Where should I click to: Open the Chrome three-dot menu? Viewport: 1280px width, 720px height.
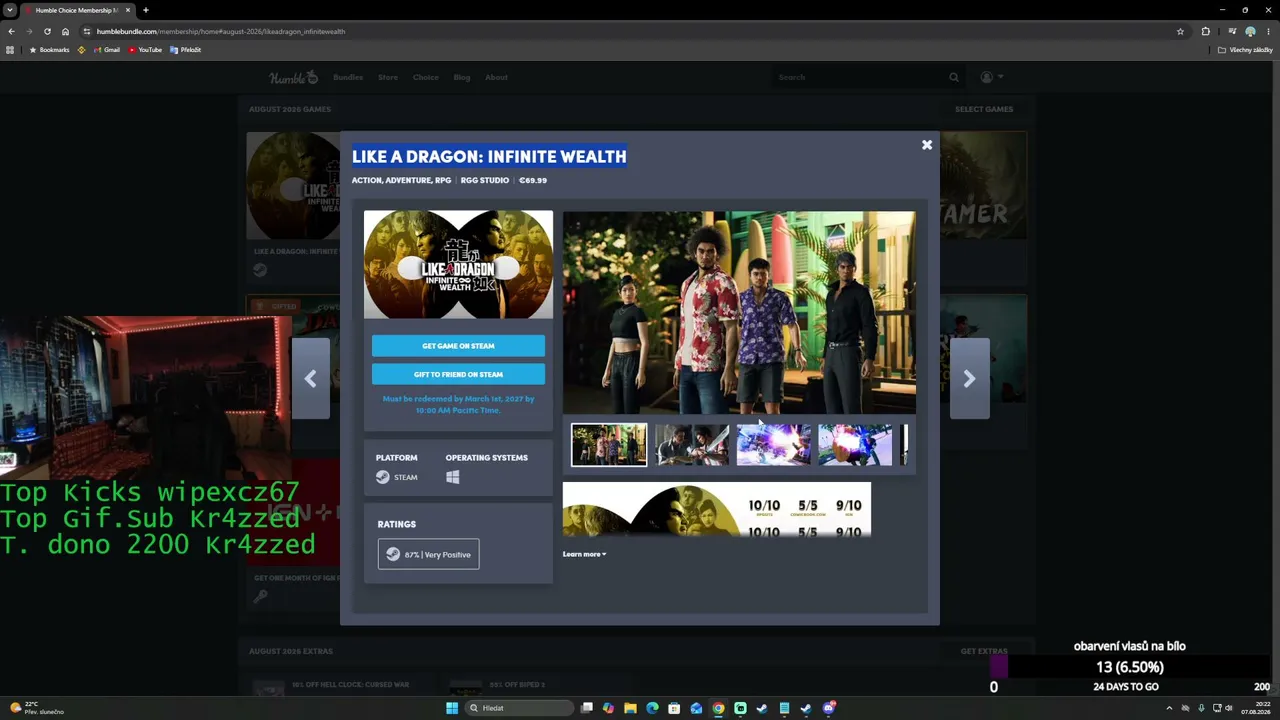[x=1268, y=31]
